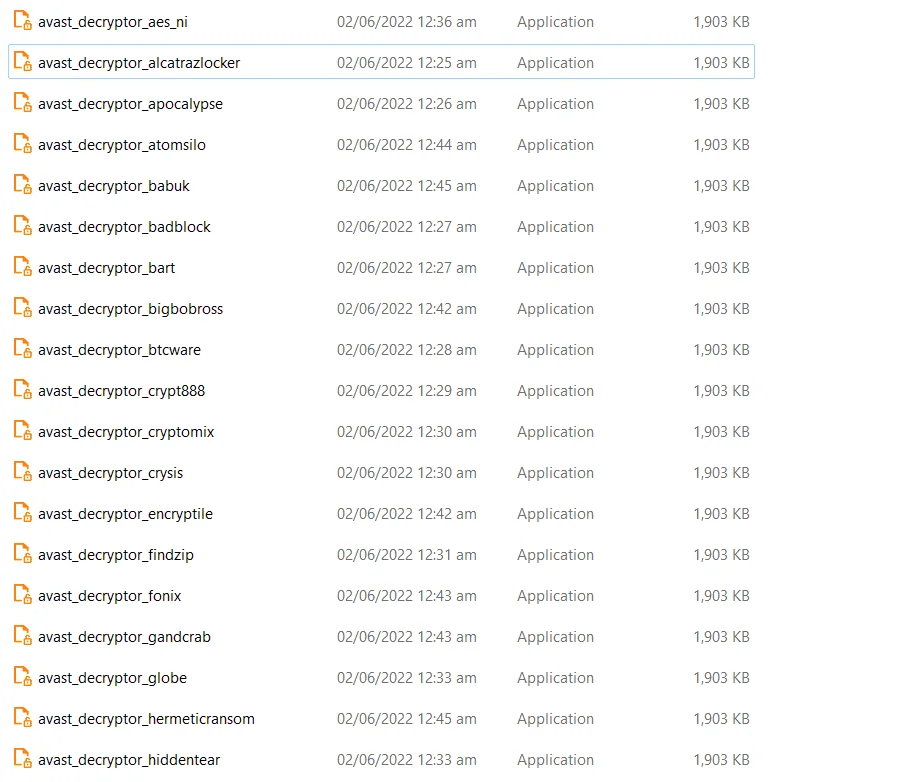This screenshot has height=782, width=921.
Task: Select file name avast_decryptor_fonix
Action: tap(110, 596)
